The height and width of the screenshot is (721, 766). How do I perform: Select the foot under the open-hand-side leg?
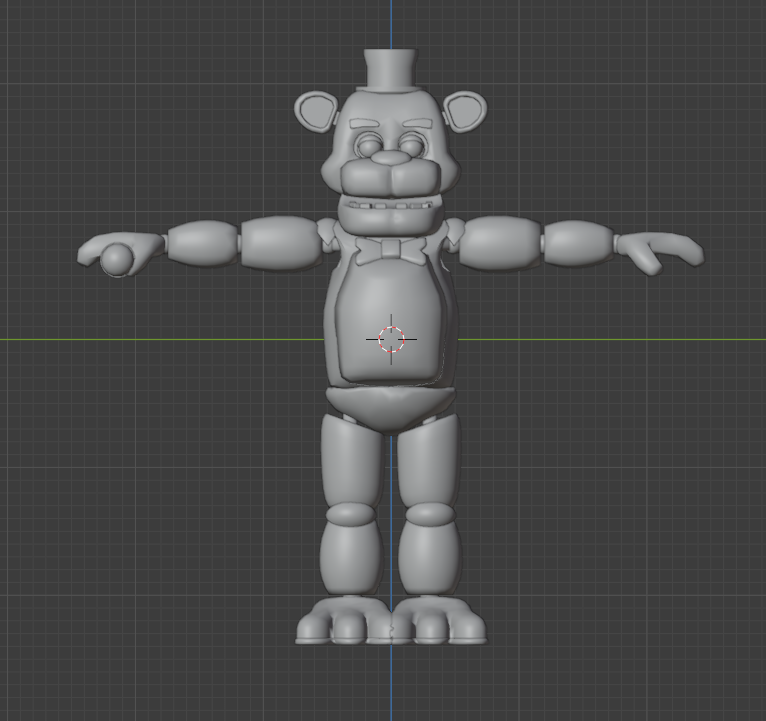[x=439, y=620]
